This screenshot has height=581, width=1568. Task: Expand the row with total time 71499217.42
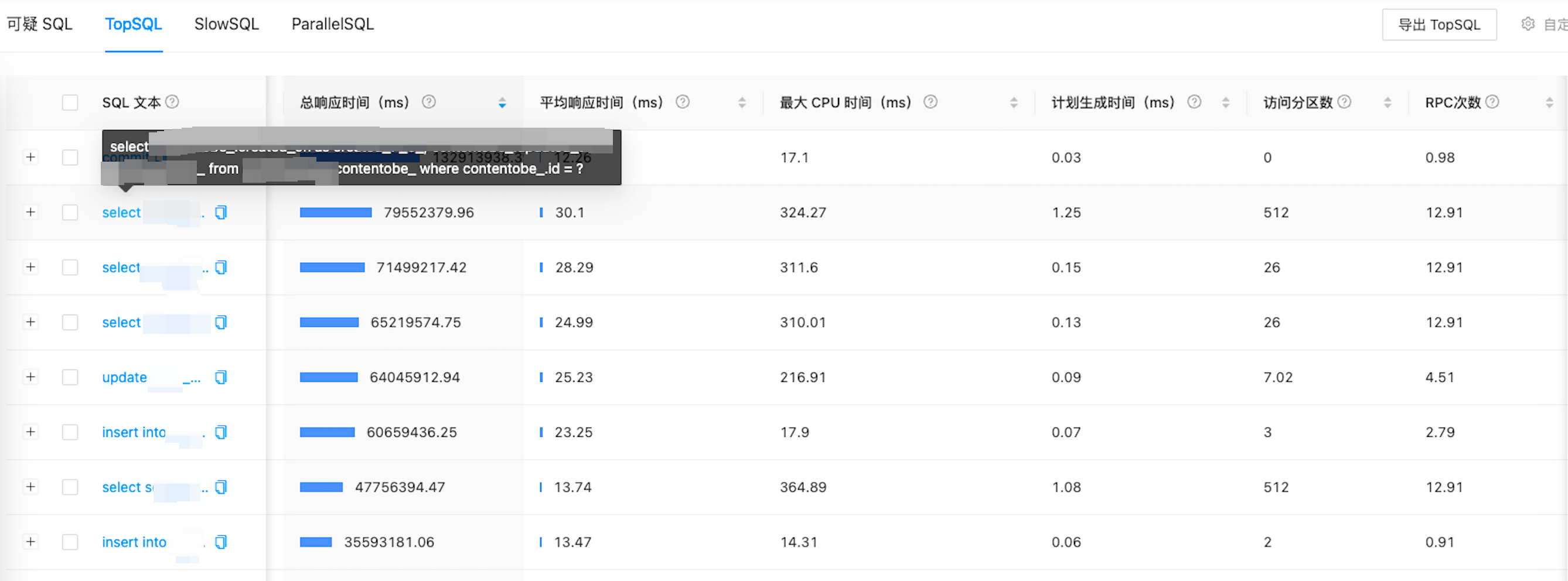coord(30,266)
